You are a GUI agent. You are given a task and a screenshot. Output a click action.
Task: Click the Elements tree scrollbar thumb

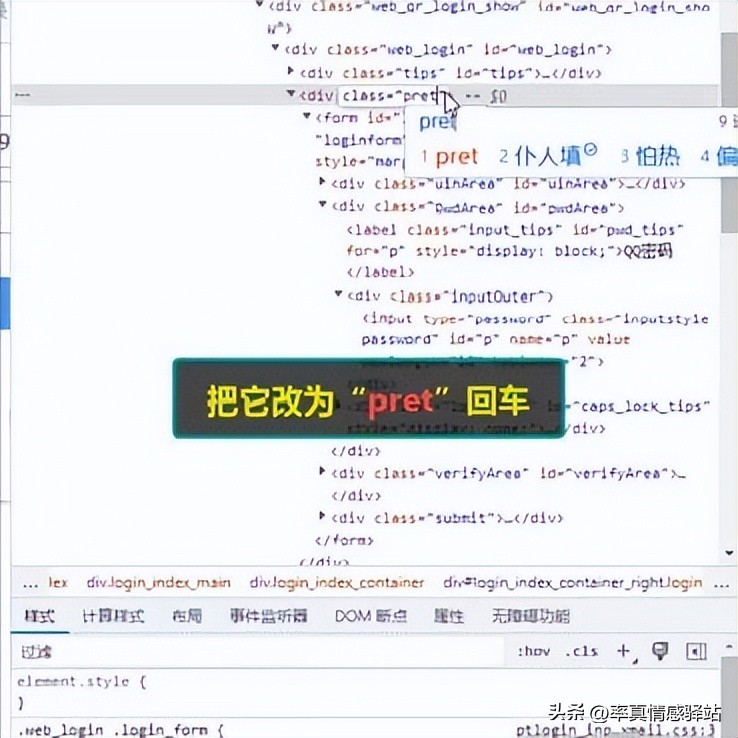[x=729, y=132]
